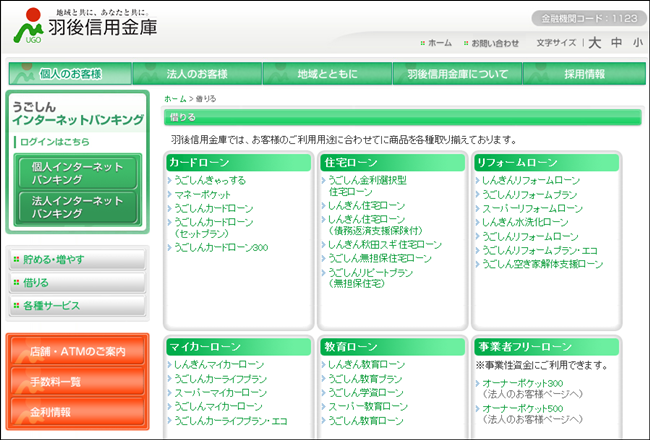Open うごしんカードローン(セットプラン) link

213,228
